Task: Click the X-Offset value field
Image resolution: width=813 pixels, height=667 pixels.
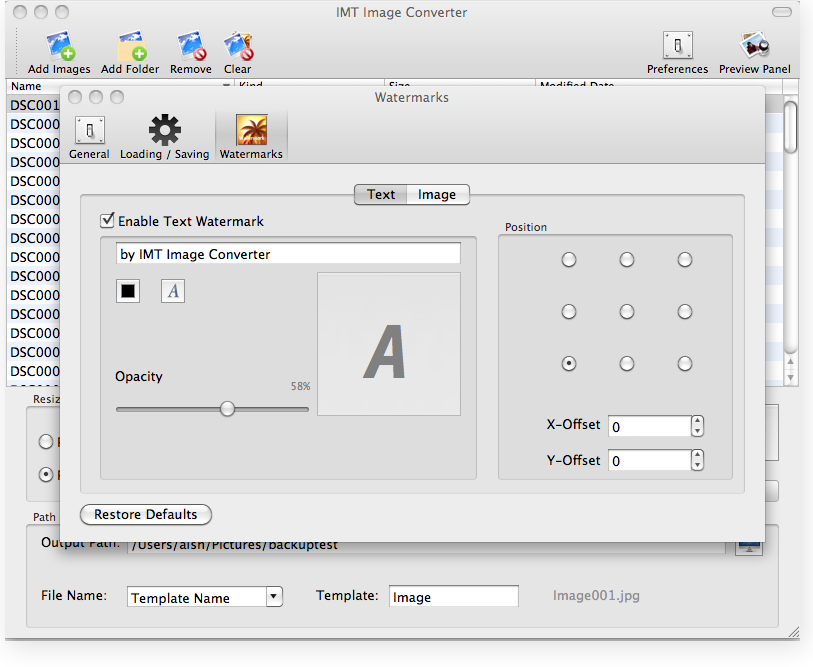Action: pos(649,426)
